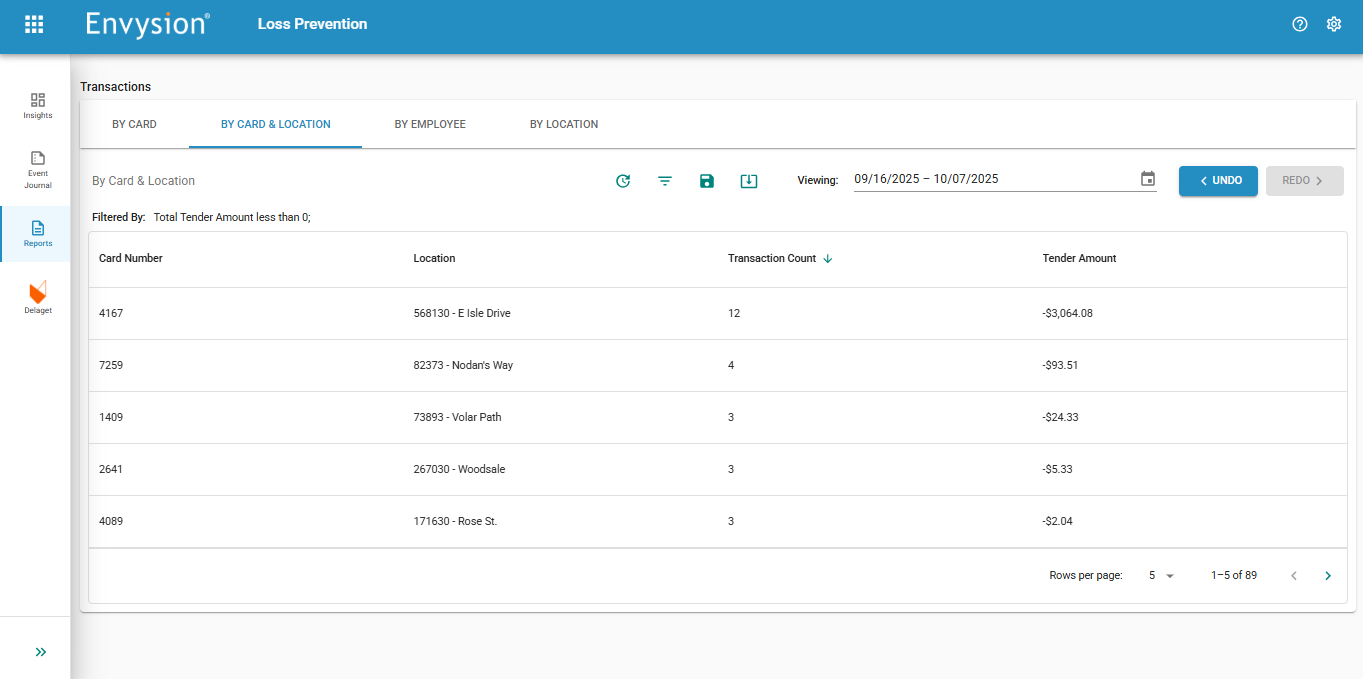Go to the next page of results
Viewport: 1363px width, 679px height.
(x=1328, y=576)
